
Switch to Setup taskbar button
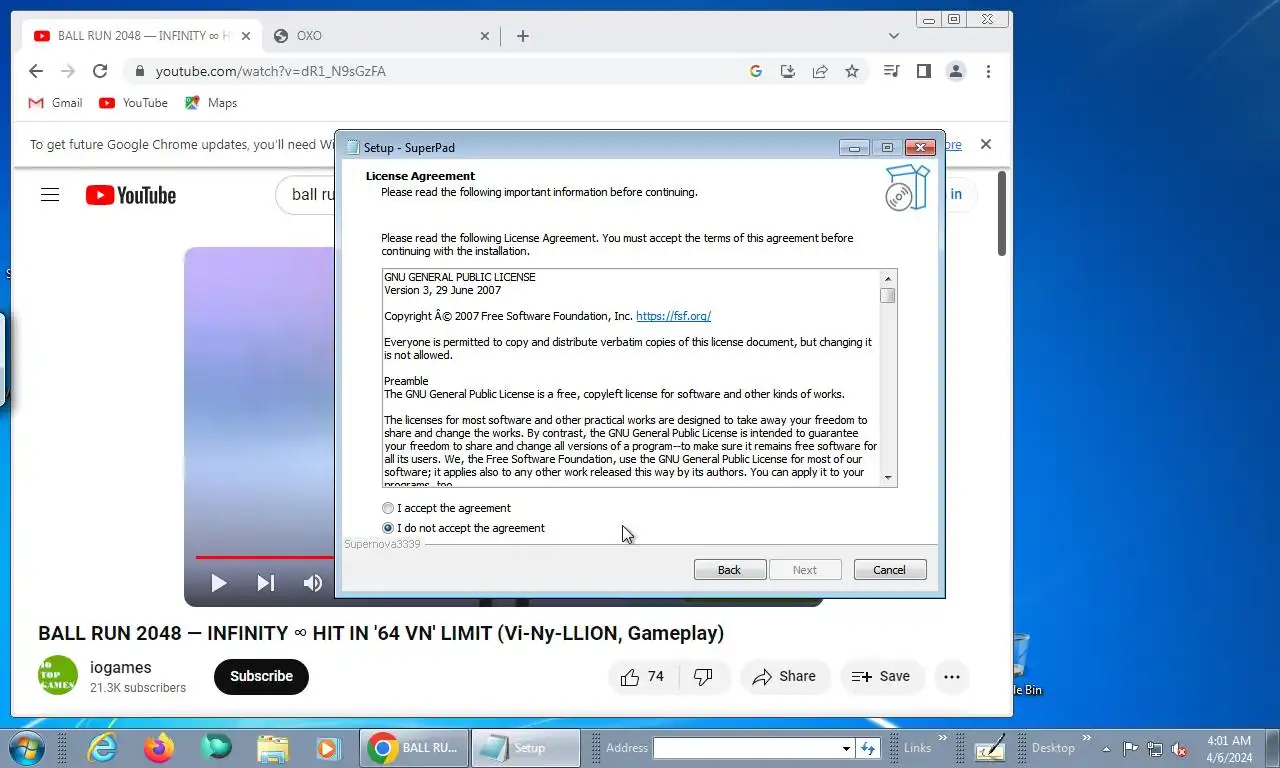(x=525, y=747)
